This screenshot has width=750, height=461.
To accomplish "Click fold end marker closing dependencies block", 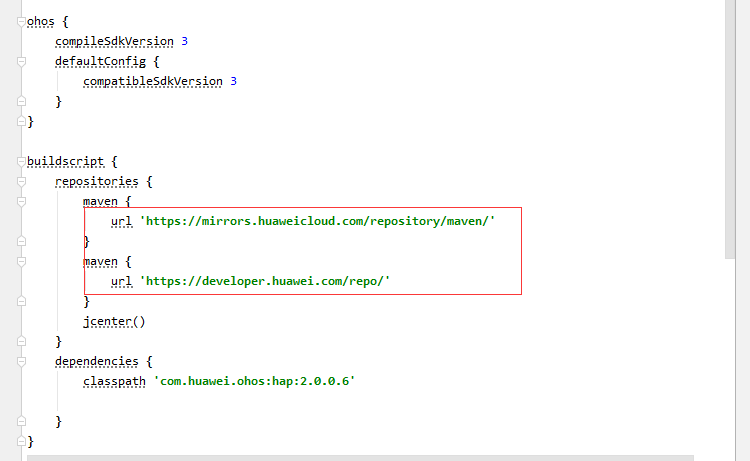I will coord(21,421).
